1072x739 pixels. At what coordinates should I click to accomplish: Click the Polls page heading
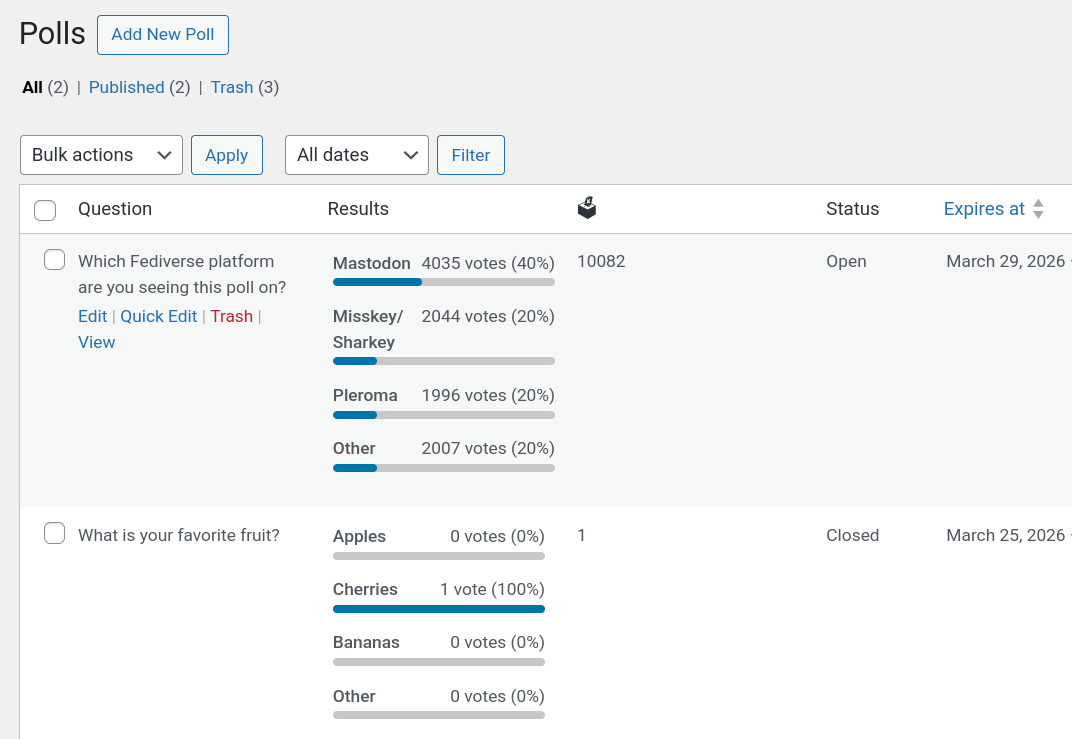point(53,33)
